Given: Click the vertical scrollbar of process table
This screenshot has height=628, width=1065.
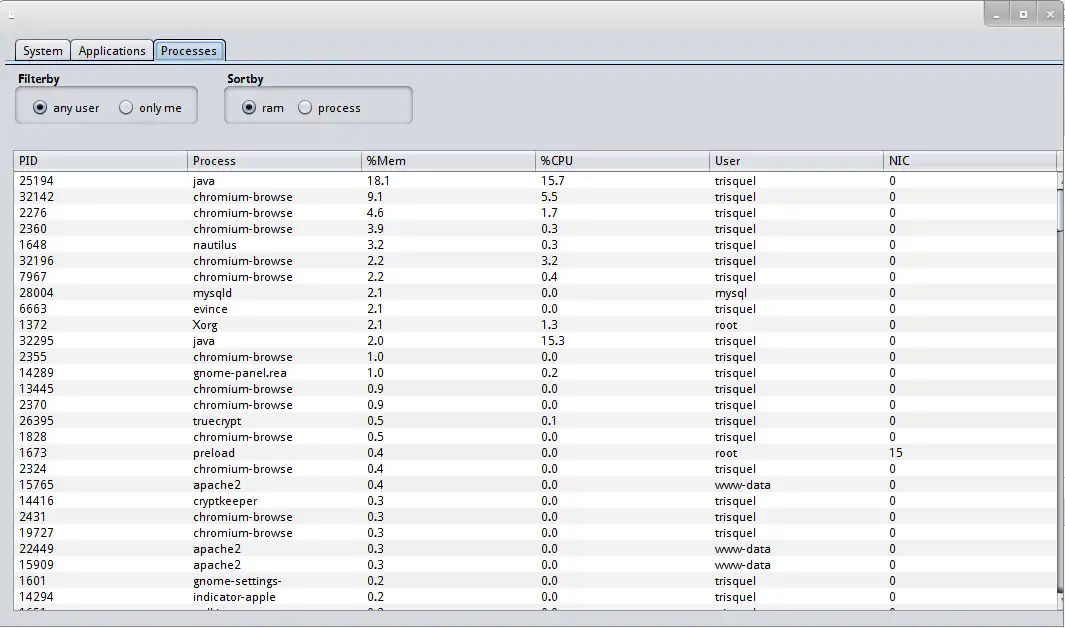Looking at the screenshot, I should (1060, 400).
